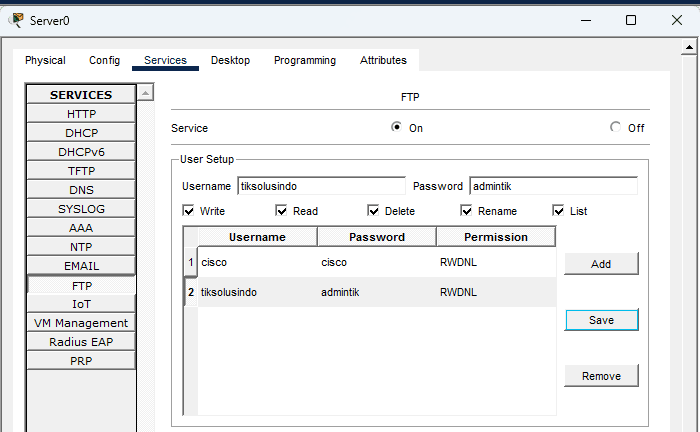700x432 pixels.
Task: Select the DNS service
Action: (82, 190)
